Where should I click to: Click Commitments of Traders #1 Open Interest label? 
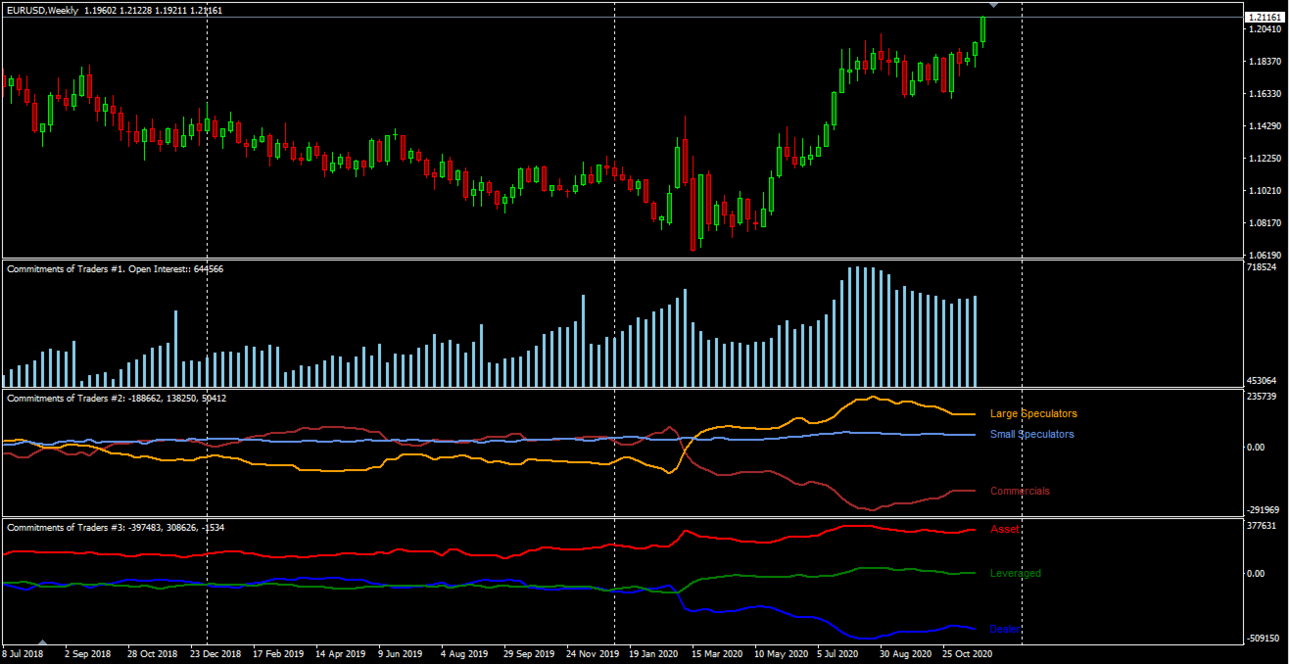[115, 269]
